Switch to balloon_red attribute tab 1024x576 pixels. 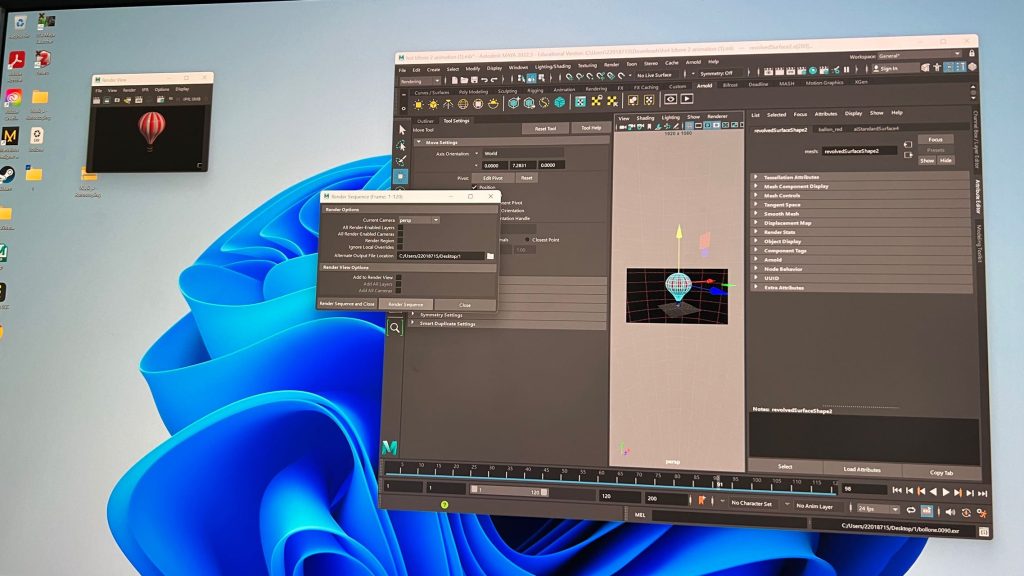[830, 129]
